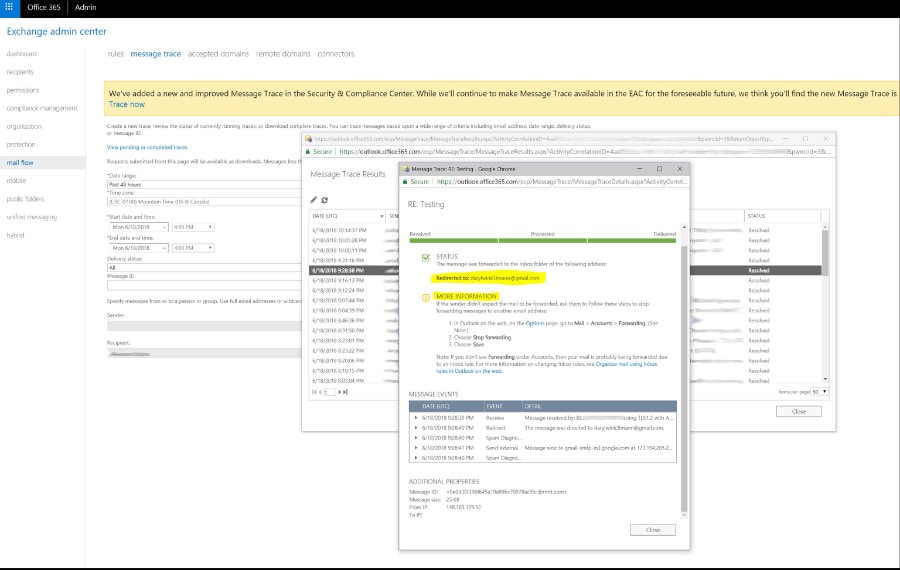Click Close in the Message Trace Results window

tap(798, 412)
